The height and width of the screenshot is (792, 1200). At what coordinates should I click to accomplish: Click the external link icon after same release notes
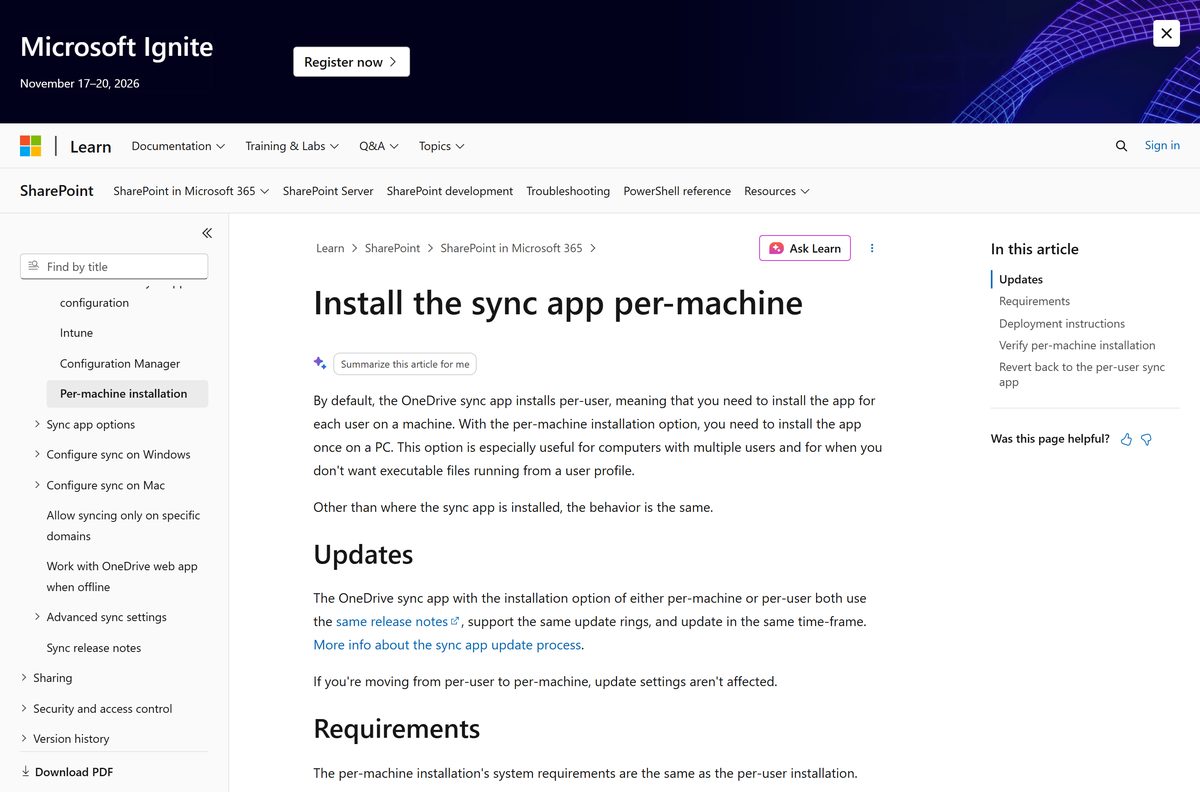click(x=456, y=621)
